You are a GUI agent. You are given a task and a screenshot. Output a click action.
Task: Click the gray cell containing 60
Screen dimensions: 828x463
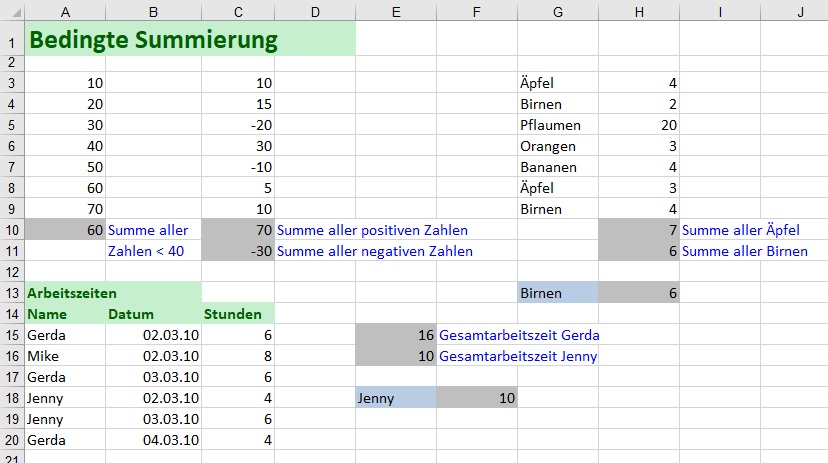point(65,230)
